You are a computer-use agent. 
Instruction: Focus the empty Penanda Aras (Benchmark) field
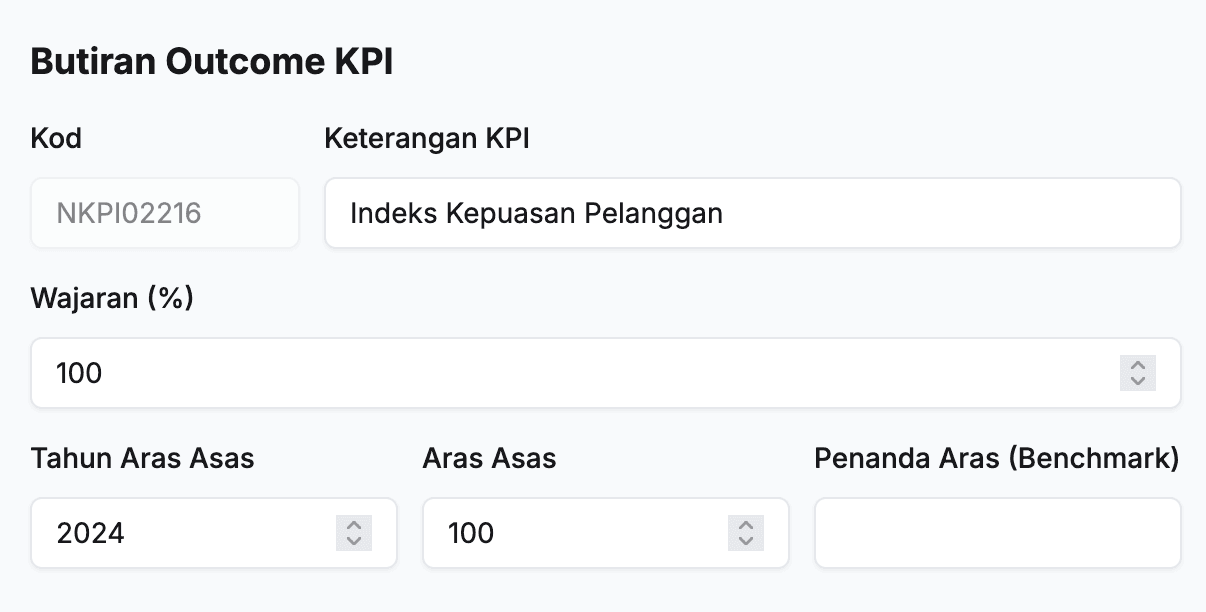point(997,533)
